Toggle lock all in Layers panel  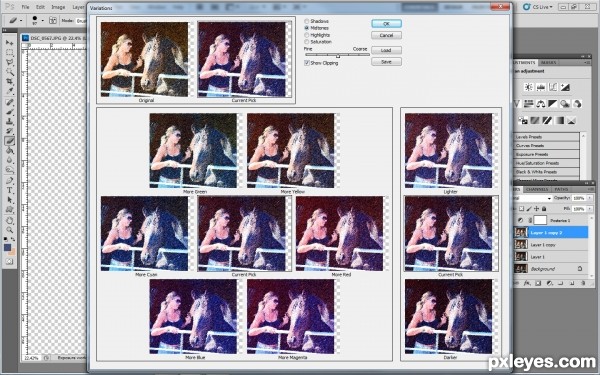tap(544, 209)
